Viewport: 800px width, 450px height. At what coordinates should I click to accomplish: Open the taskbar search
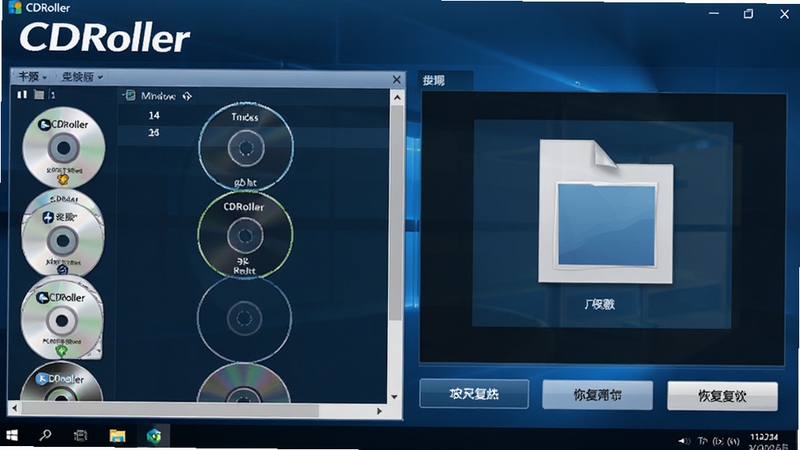pos(45,435)
